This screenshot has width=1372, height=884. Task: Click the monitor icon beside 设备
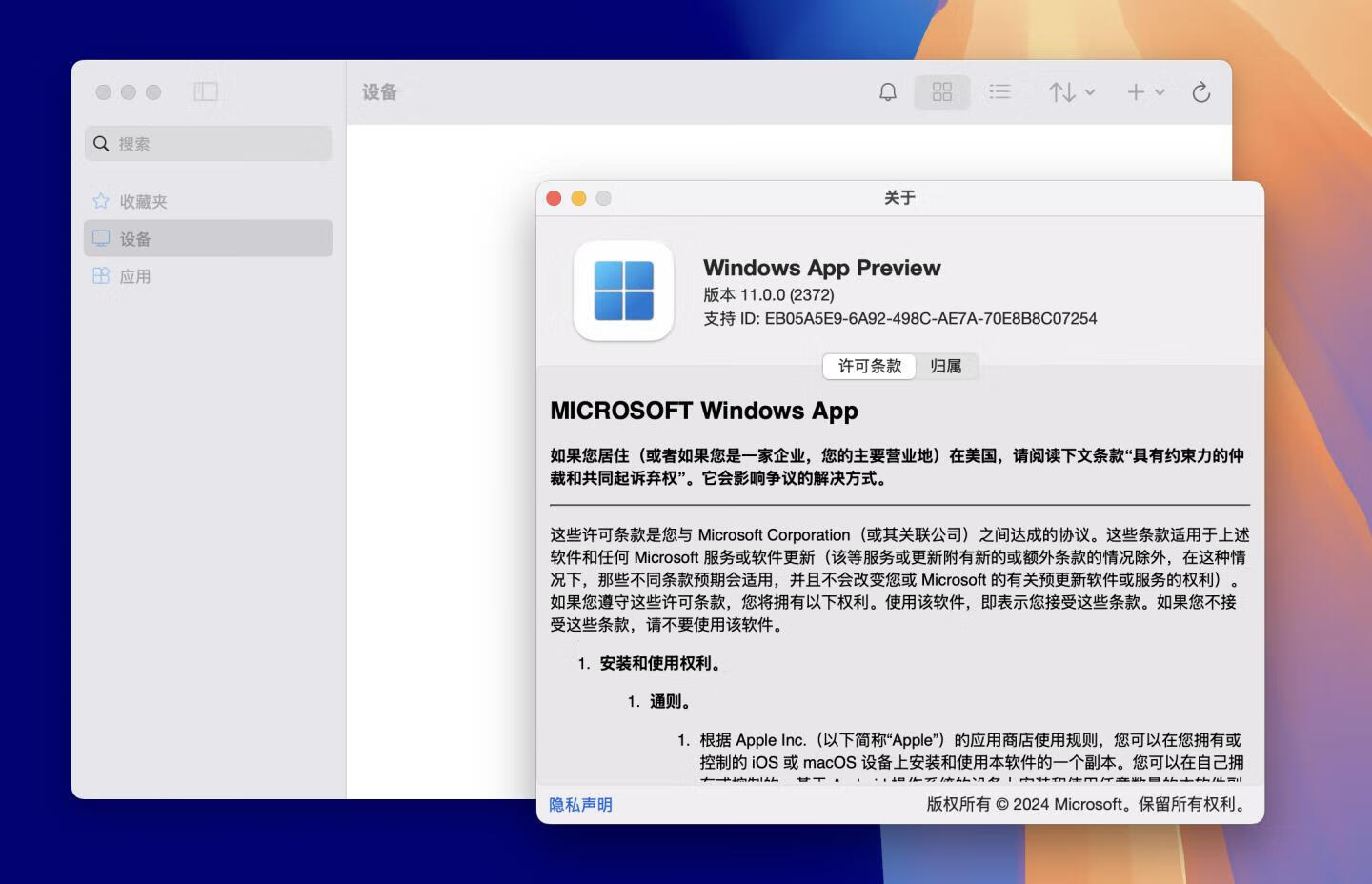(101, 238)
